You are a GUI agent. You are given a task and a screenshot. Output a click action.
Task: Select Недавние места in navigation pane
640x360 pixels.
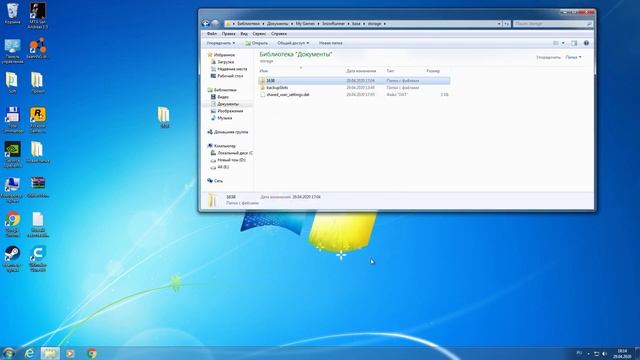(232, 69)
